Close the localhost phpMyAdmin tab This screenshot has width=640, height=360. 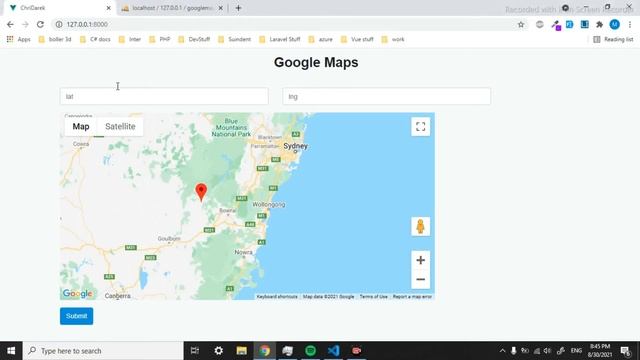click(x=220, y=8)
